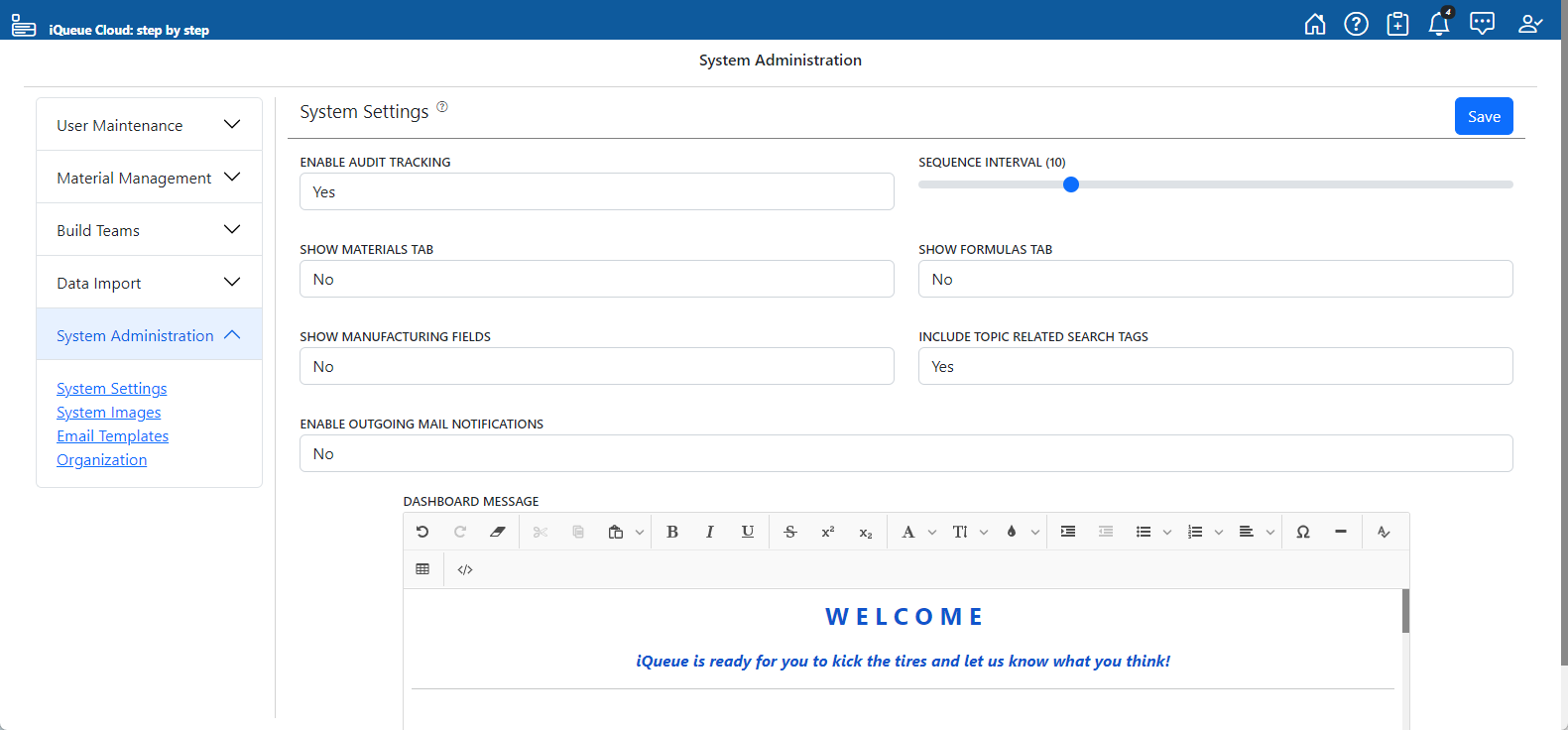Open Enable Audit Tracking dropdown
This screenshot has width=1568, height=730.
point(597,191)
